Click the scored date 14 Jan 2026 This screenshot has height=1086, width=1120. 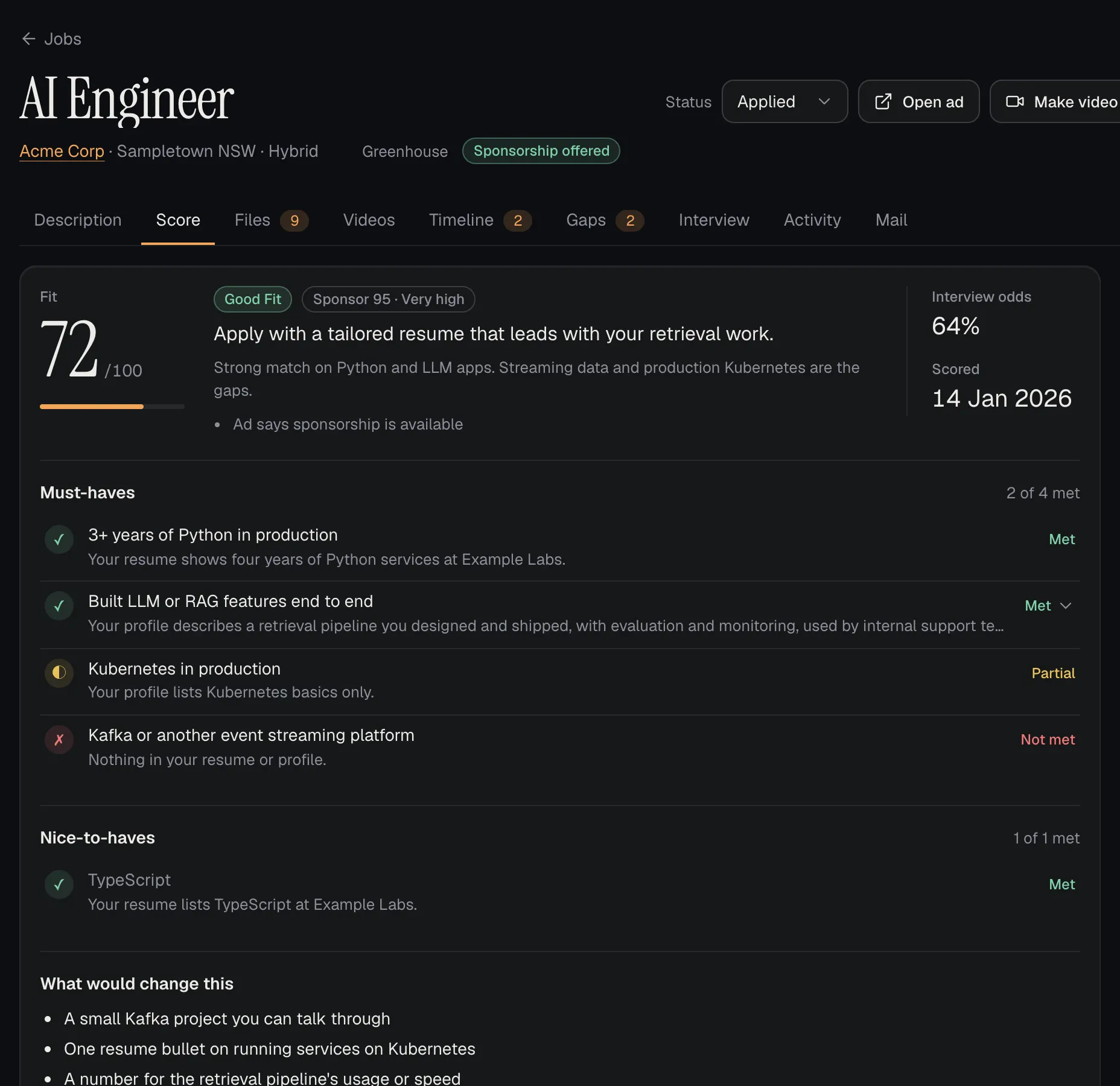[1002, 399]
